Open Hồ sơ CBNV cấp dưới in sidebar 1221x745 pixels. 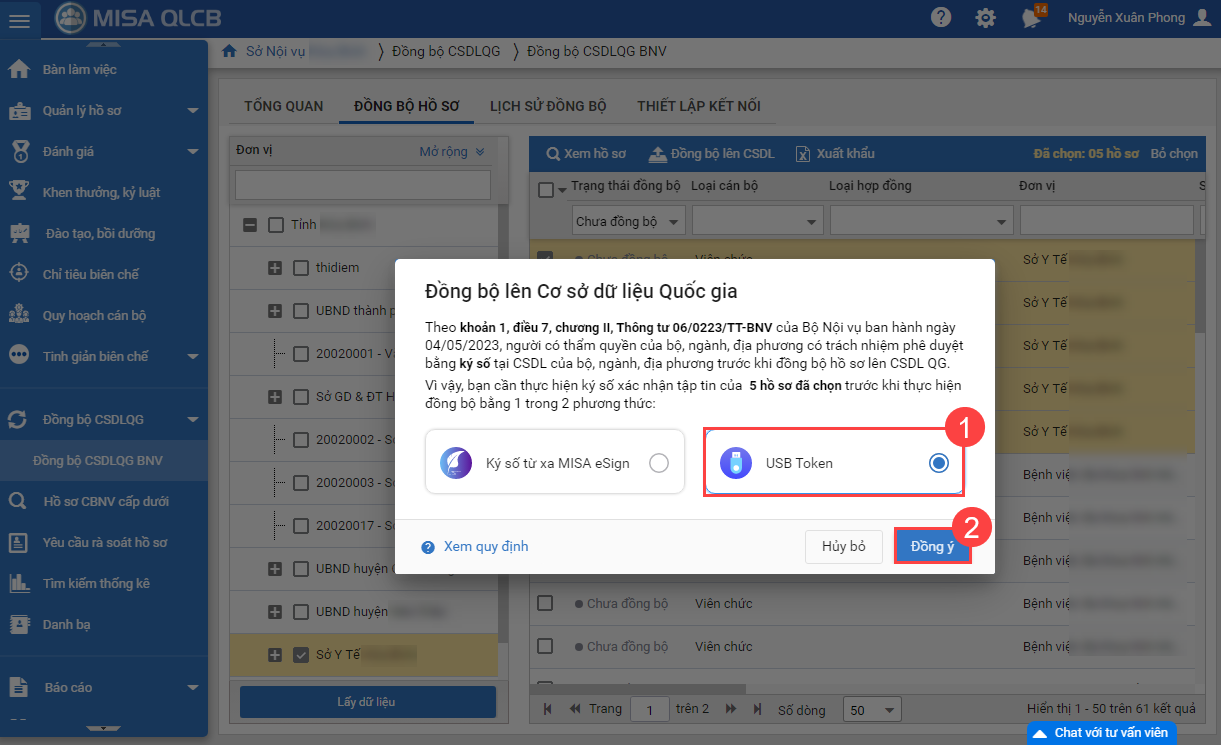pyautogui.click(x=104, y=501)
